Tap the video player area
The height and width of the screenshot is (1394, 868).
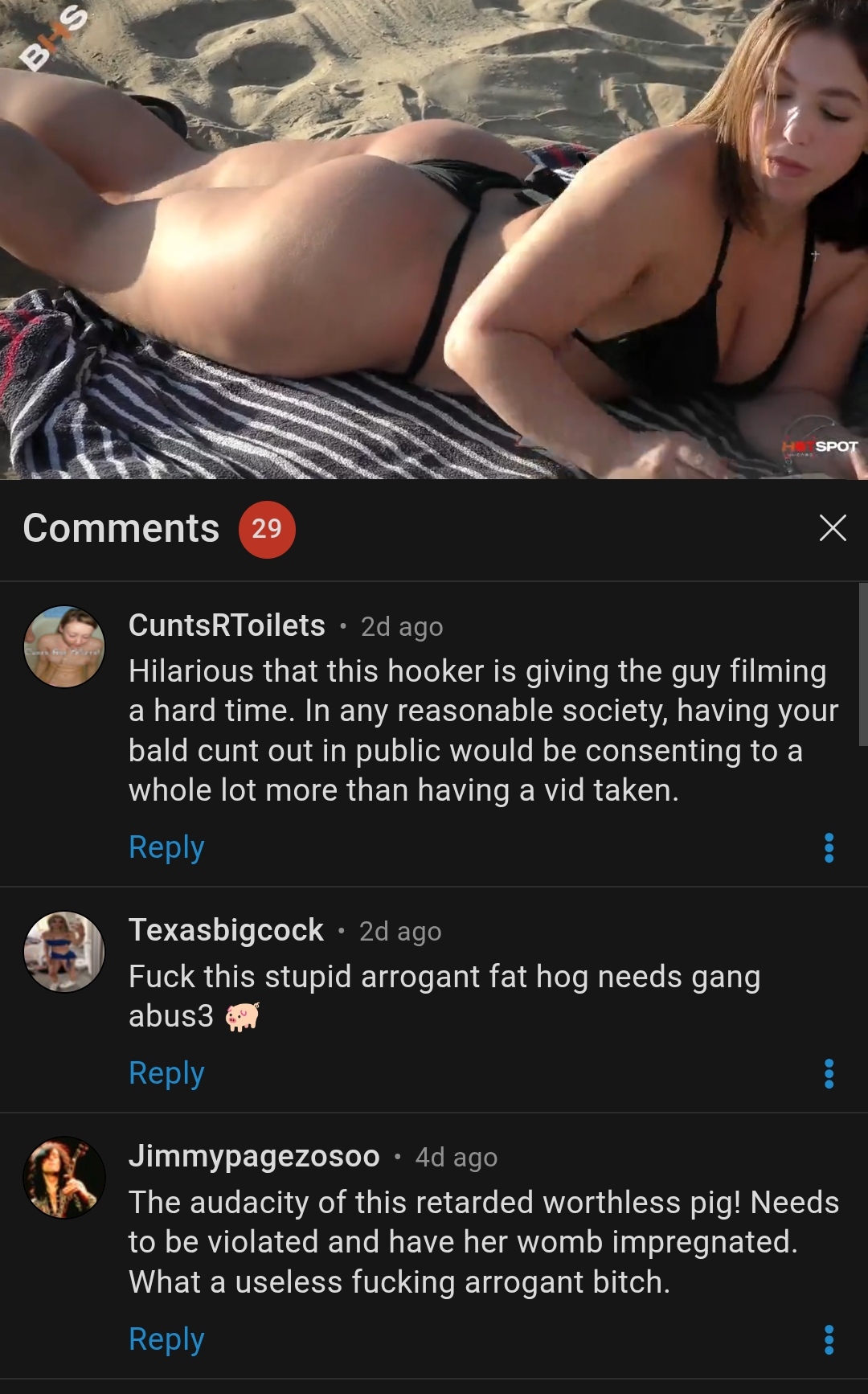click(434, 240)
